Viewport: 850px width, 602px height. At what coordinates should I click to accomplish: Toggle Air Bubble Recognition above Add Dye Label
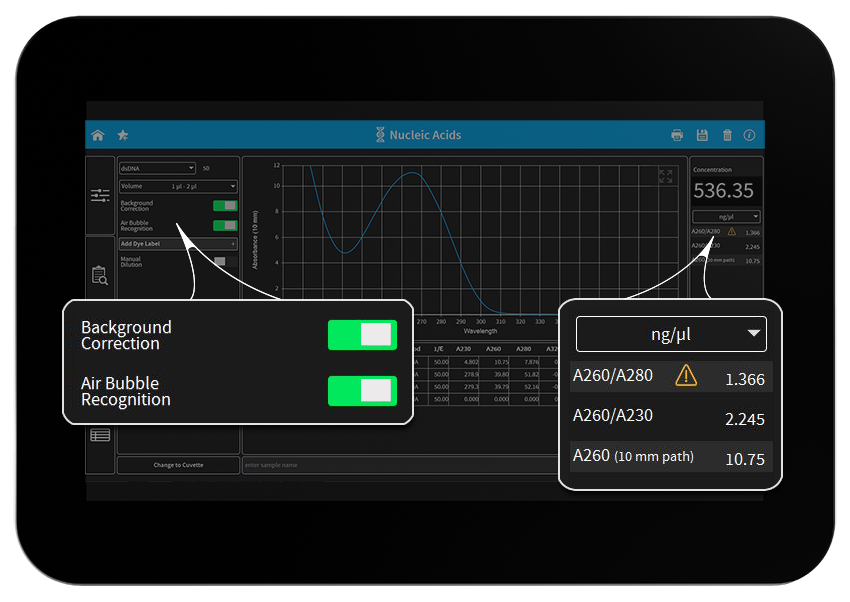[225, 225]
